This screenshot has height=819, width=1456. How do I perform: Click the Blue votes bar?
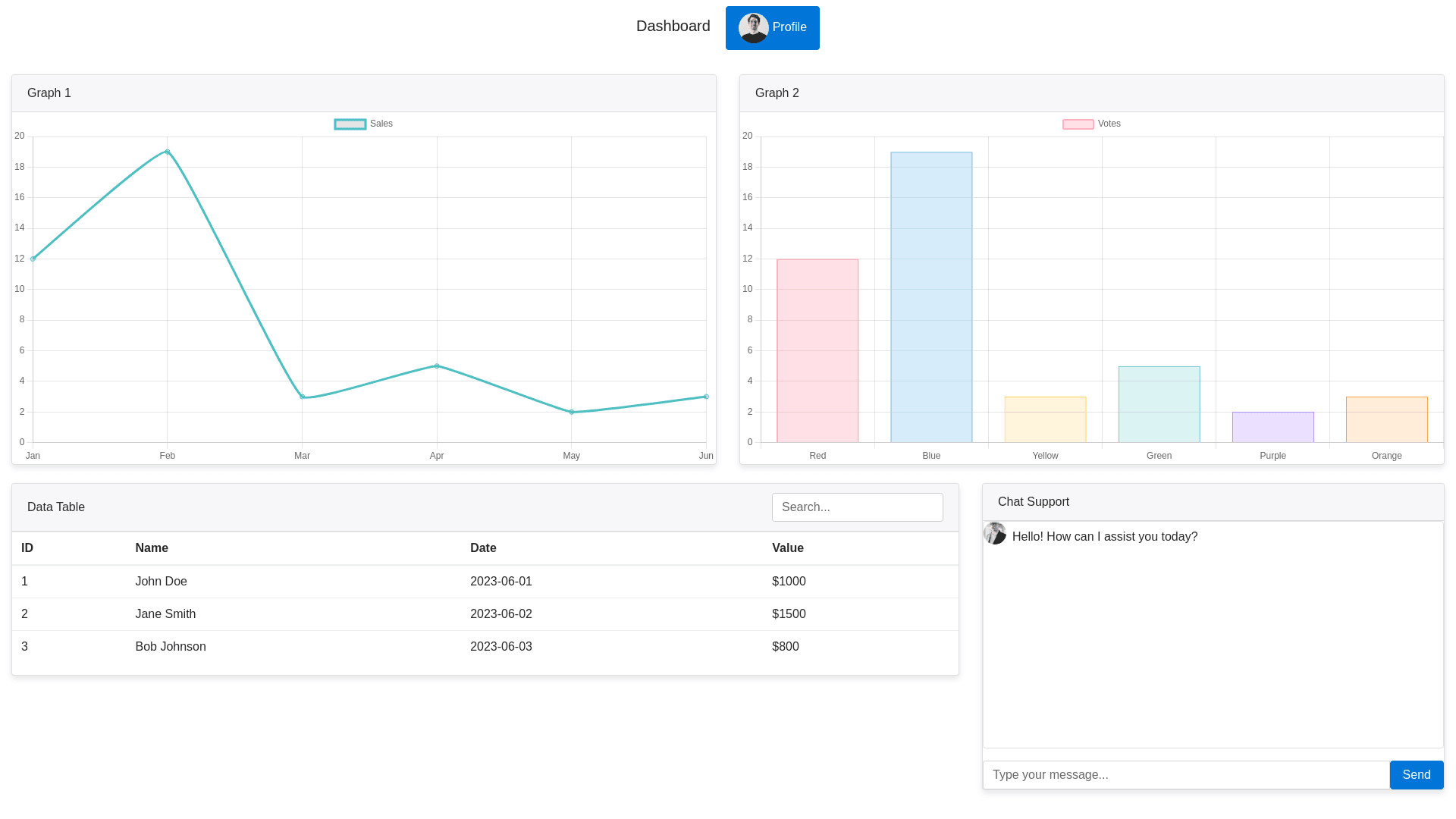(x=931, y=297)
